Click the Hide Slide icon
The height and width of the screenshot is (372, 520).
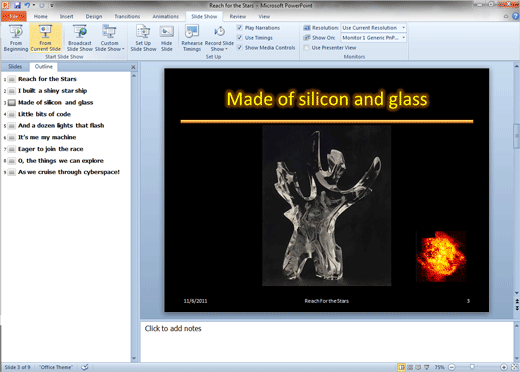pyautogui.click(x=167, y=32)
